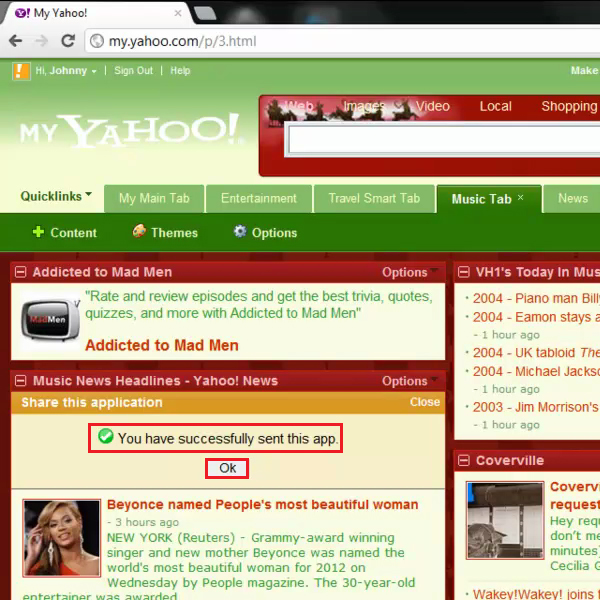
Task: Click the browser forward arrow
Action: pos(41,41)
